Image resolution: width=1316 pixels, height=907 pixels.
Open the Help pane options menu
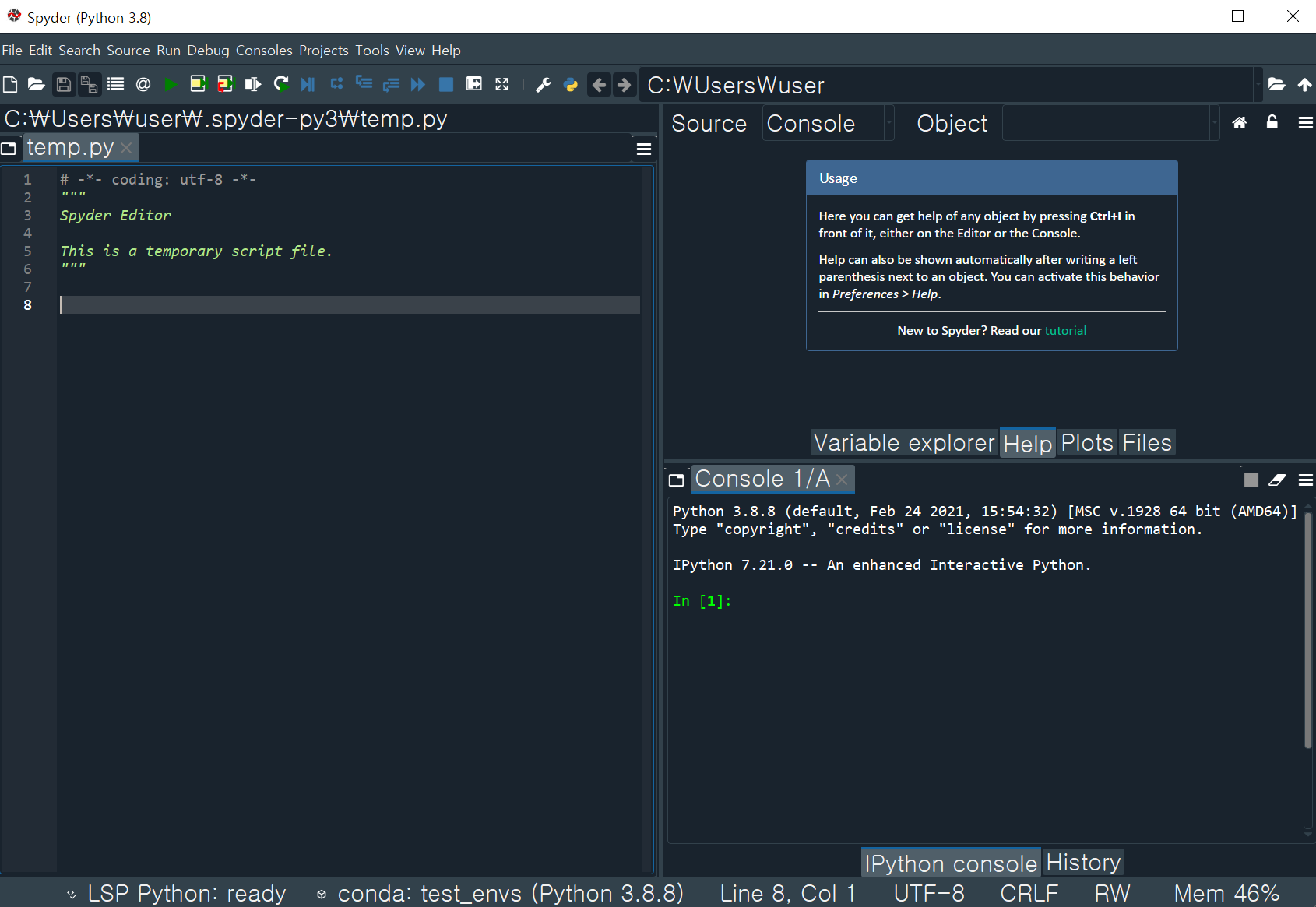(x=1306, y=122)
